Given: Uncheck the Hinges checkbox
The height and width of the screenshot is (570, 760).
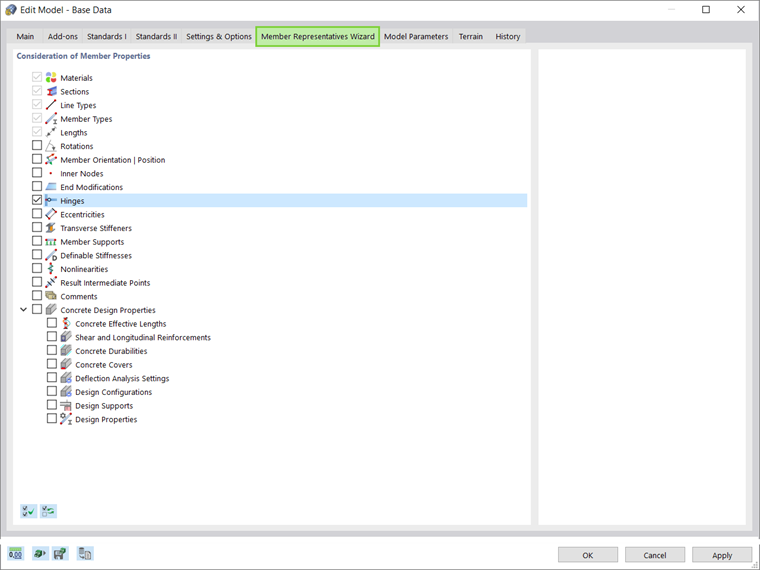Looking at the screenshot, I should [37, 200].
